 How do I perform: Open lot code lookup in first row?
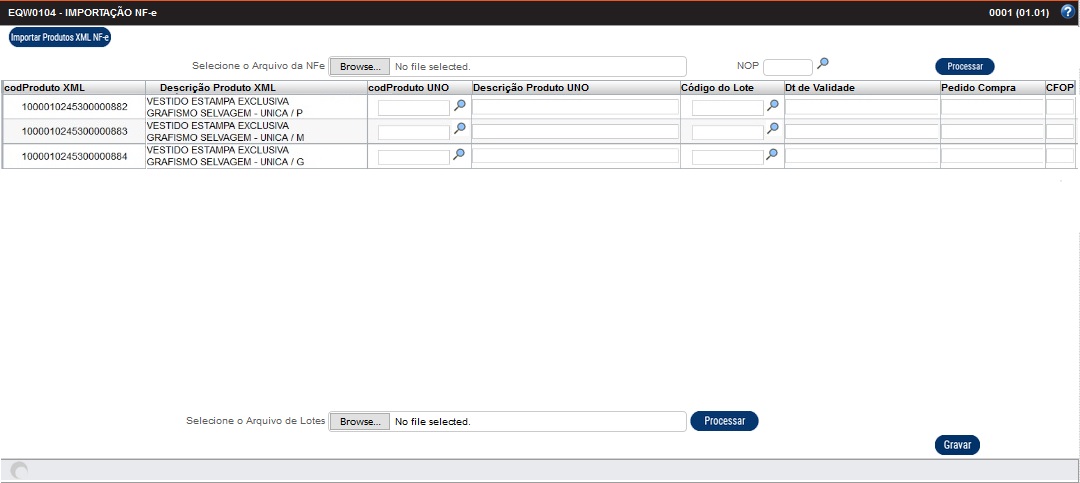point(773,105)
